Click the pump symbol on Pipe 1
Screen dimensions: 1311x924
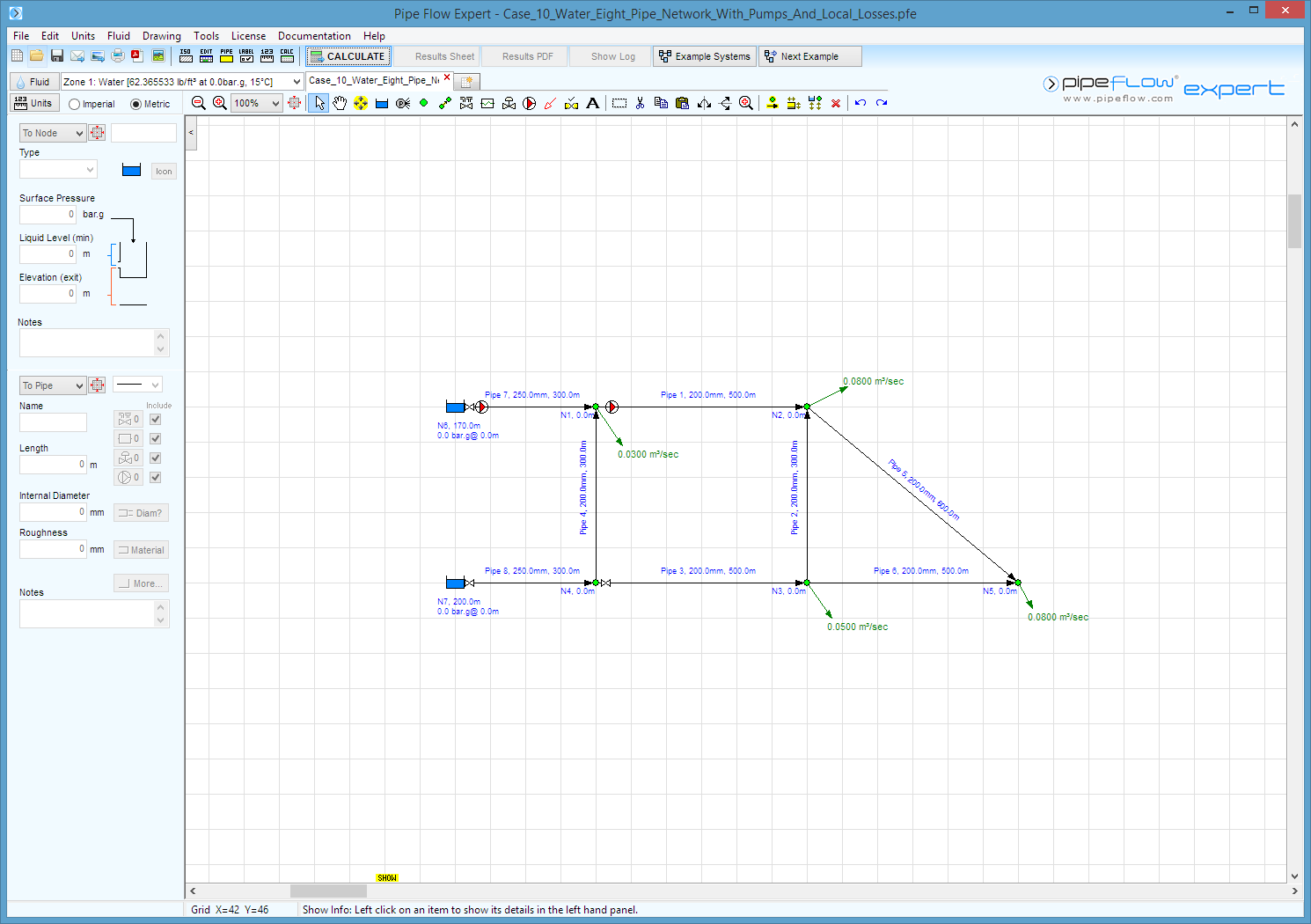[612, 407]
